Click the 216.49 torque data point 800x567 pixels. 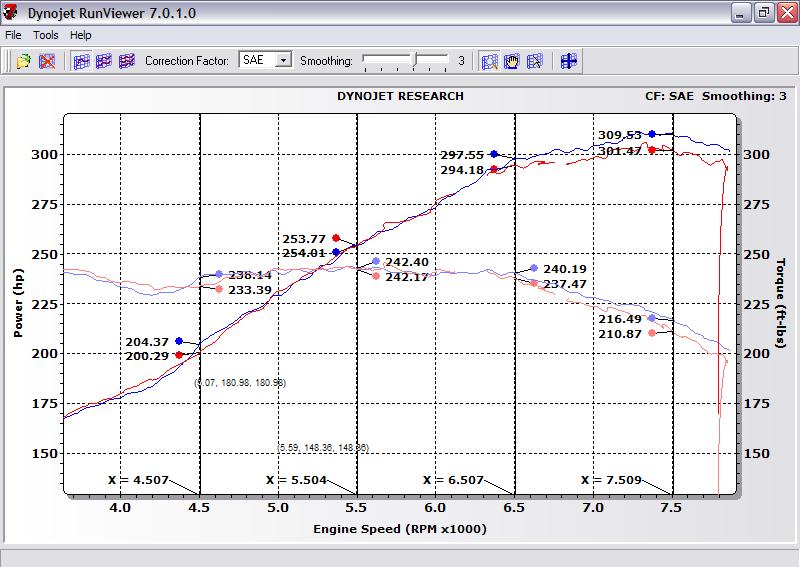click(x=652, y=318)
